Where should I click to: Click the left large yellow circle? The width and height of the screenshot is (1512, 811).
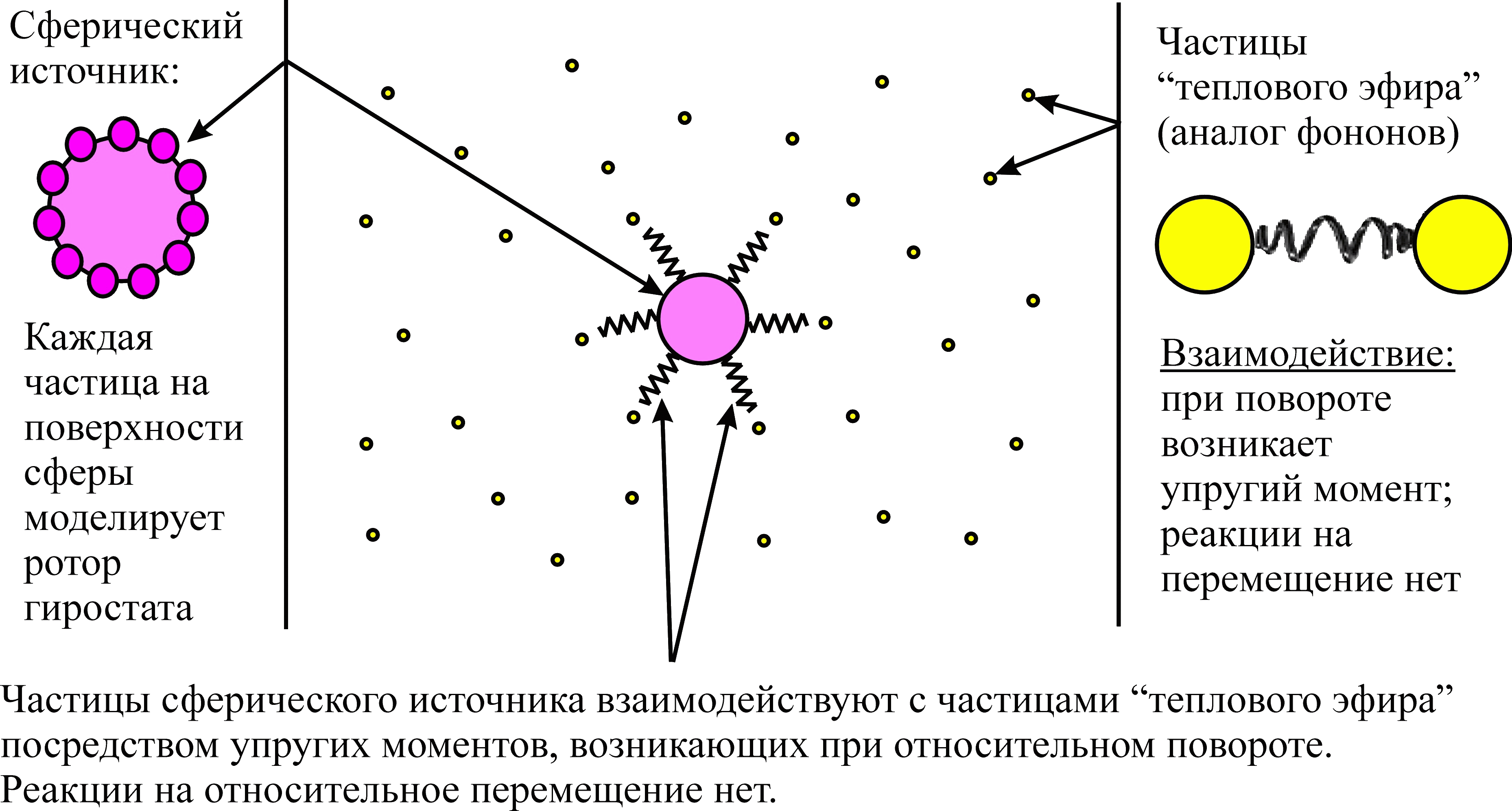point(1205,244)
